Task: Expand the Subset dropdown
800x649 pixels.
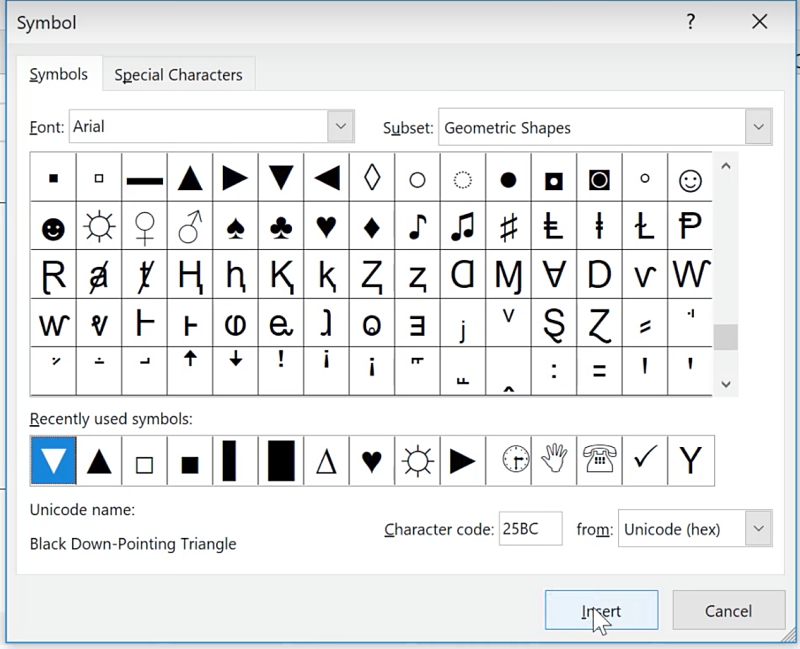Action: (x=758, y=127)
